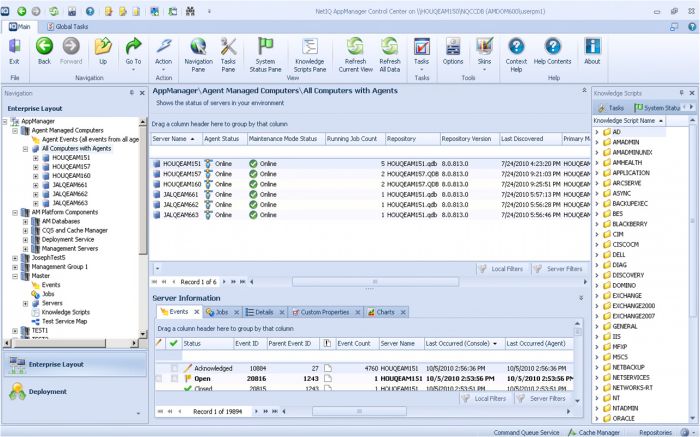Open Local Filters for the server list
Image resolution: width=700 pixels, height=437 pixels.
pos(501,269)
